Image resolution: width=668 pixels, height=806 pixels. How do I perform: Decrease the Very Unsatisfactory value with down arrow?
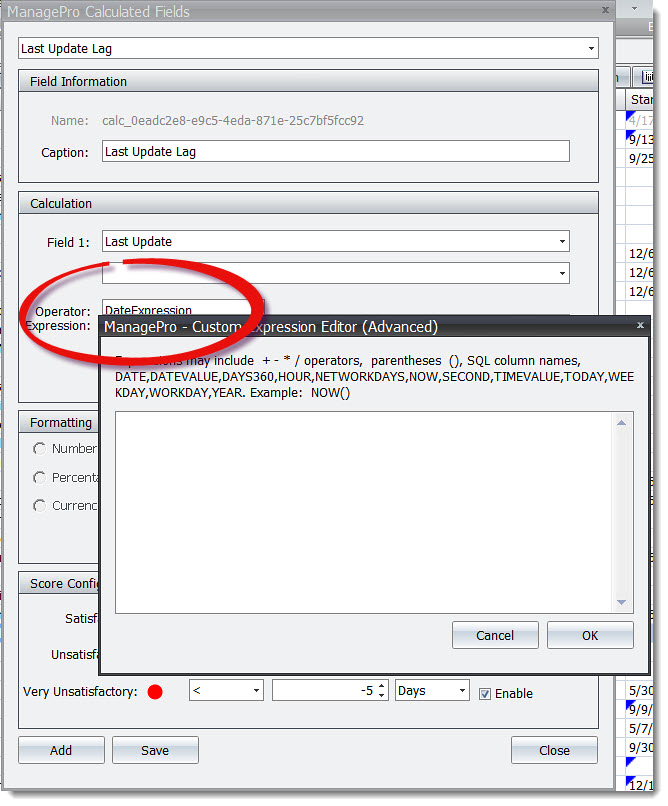381,695
